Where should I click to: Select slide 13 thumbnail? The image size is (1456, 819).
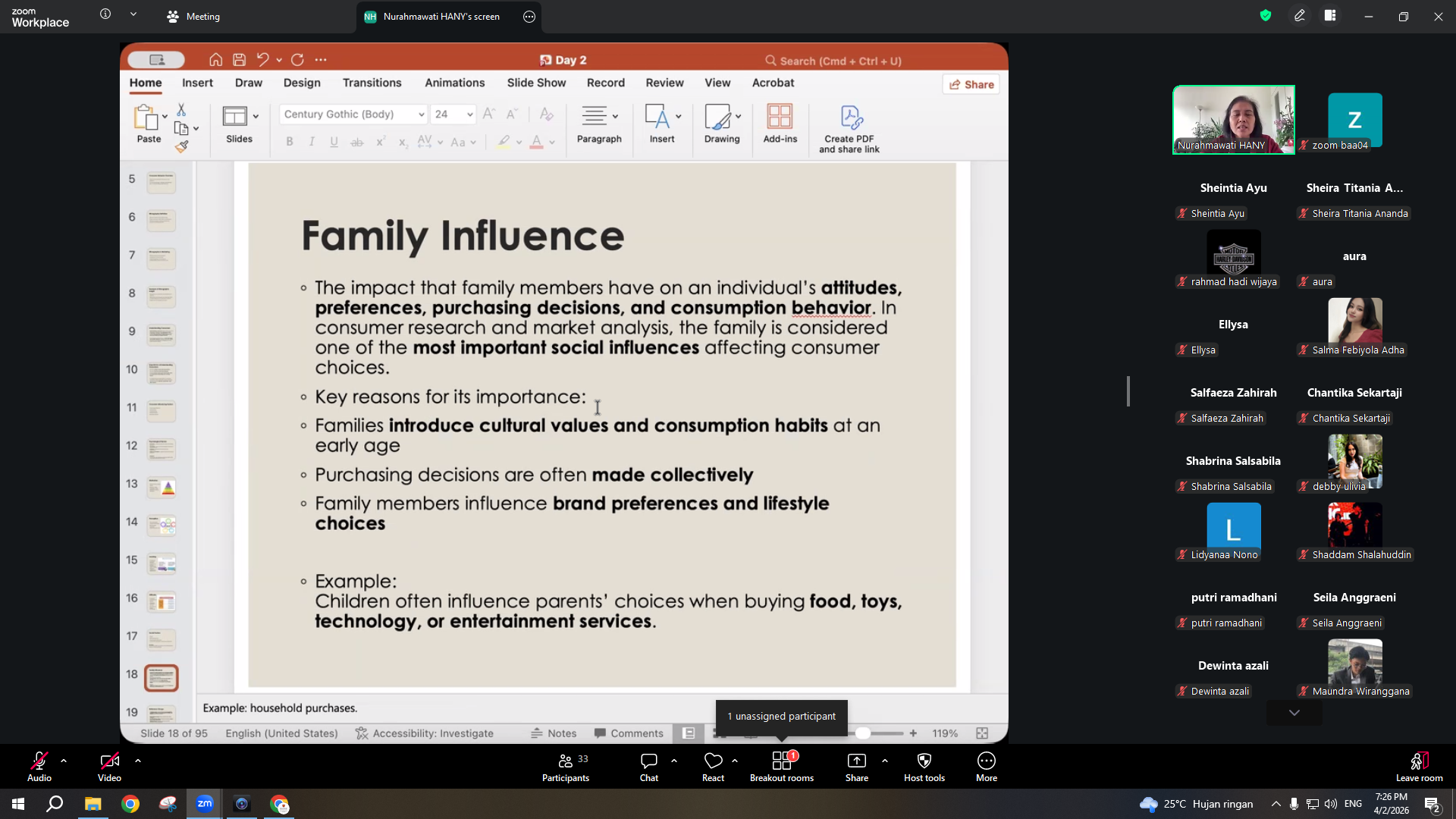[162, 487]
